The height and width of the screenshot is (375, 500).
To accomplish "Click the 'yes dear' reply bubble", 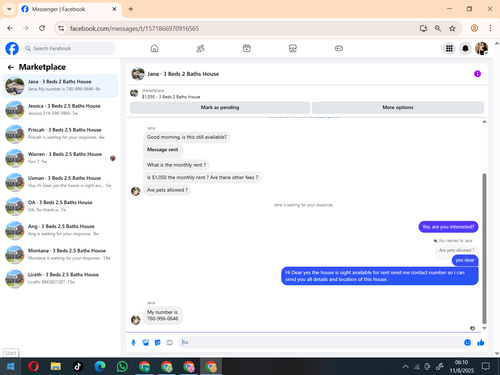I will [x=465, y=260].
